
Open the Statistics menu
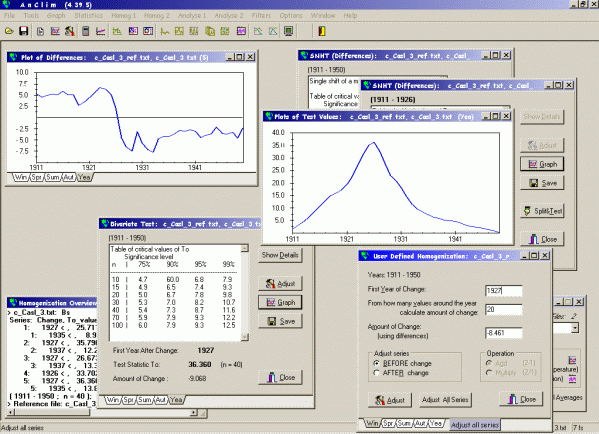(x=88, y=16)
